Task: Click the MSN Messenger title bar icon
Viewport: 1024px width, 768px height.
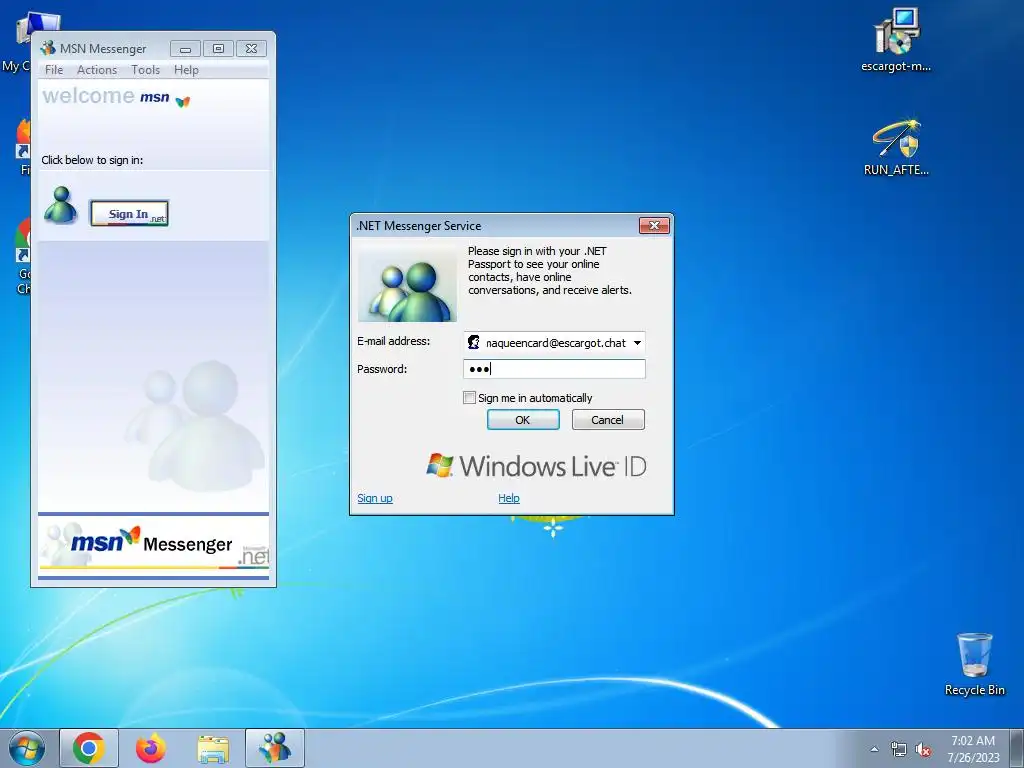Action: pos(48,48)
